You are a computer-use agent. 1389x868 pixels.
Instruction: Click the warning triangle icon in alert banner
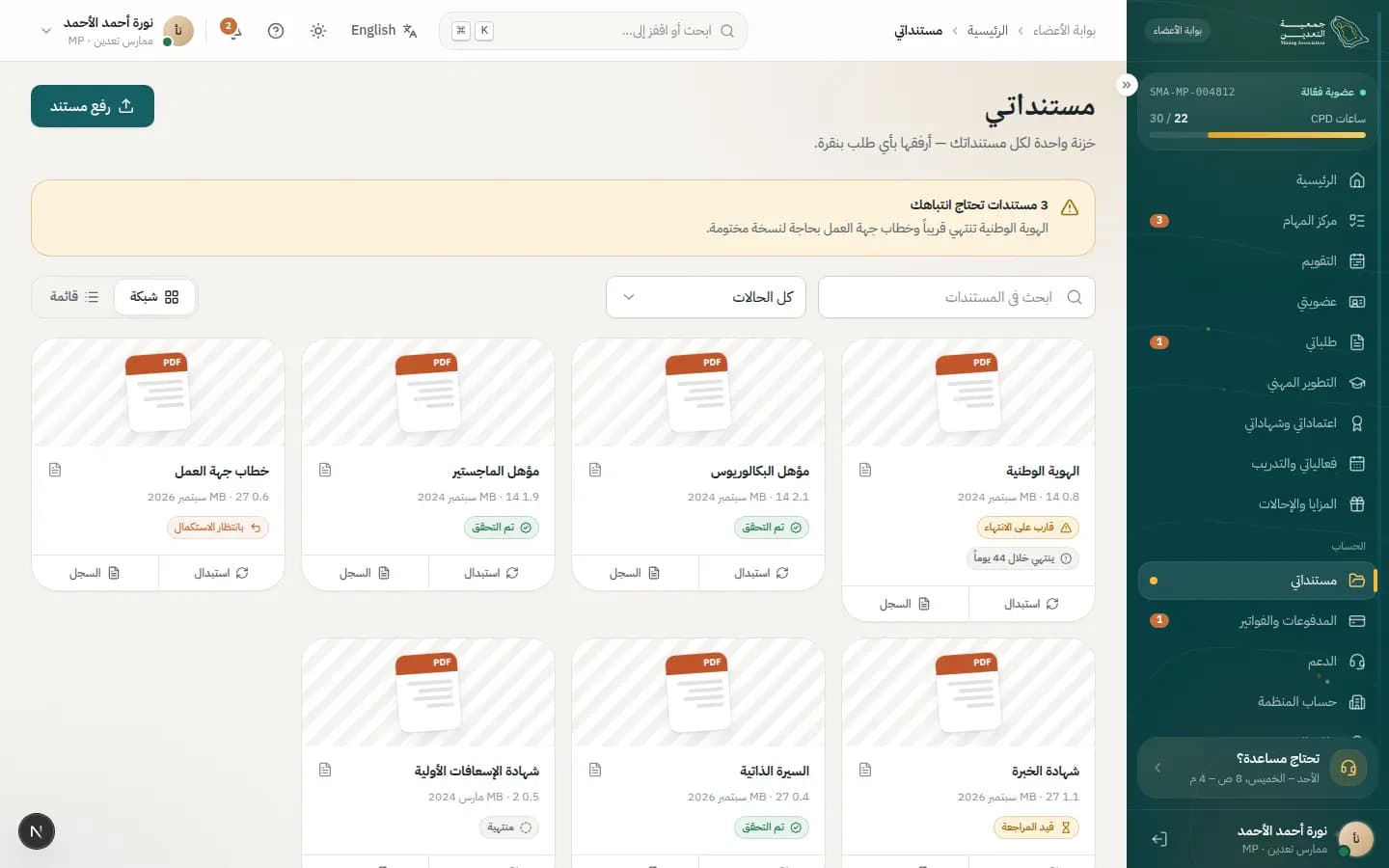1070,207
